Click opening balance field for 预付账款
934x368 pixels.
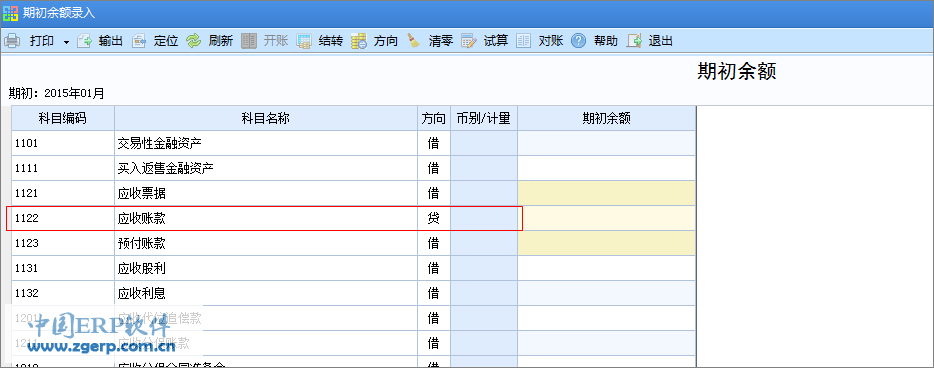pos(606,243)
